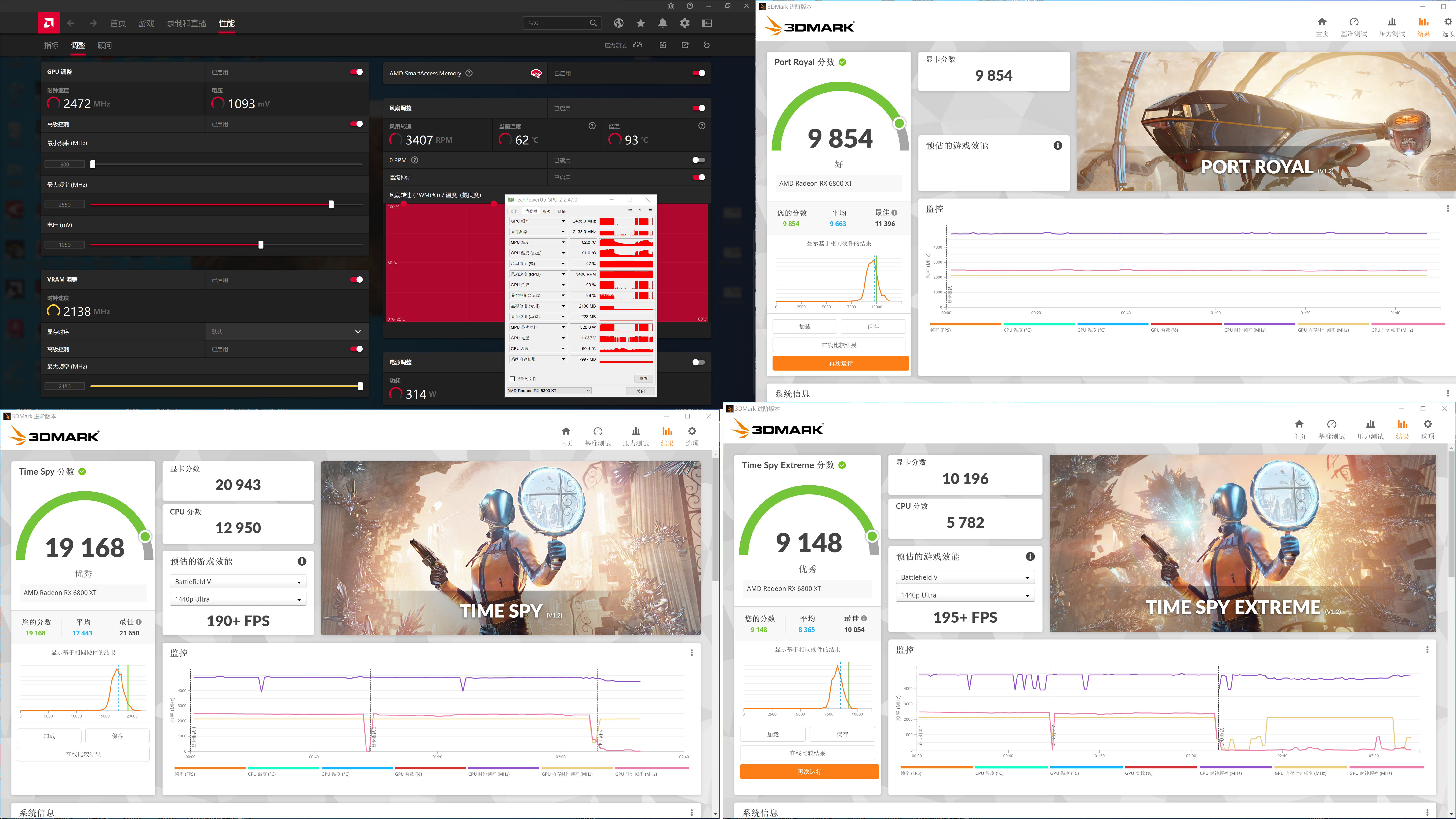Viewport: 1456px width, 819px height.
Task: Toggle AMD SmartAccess Memory switch
Action: (699, 73)
